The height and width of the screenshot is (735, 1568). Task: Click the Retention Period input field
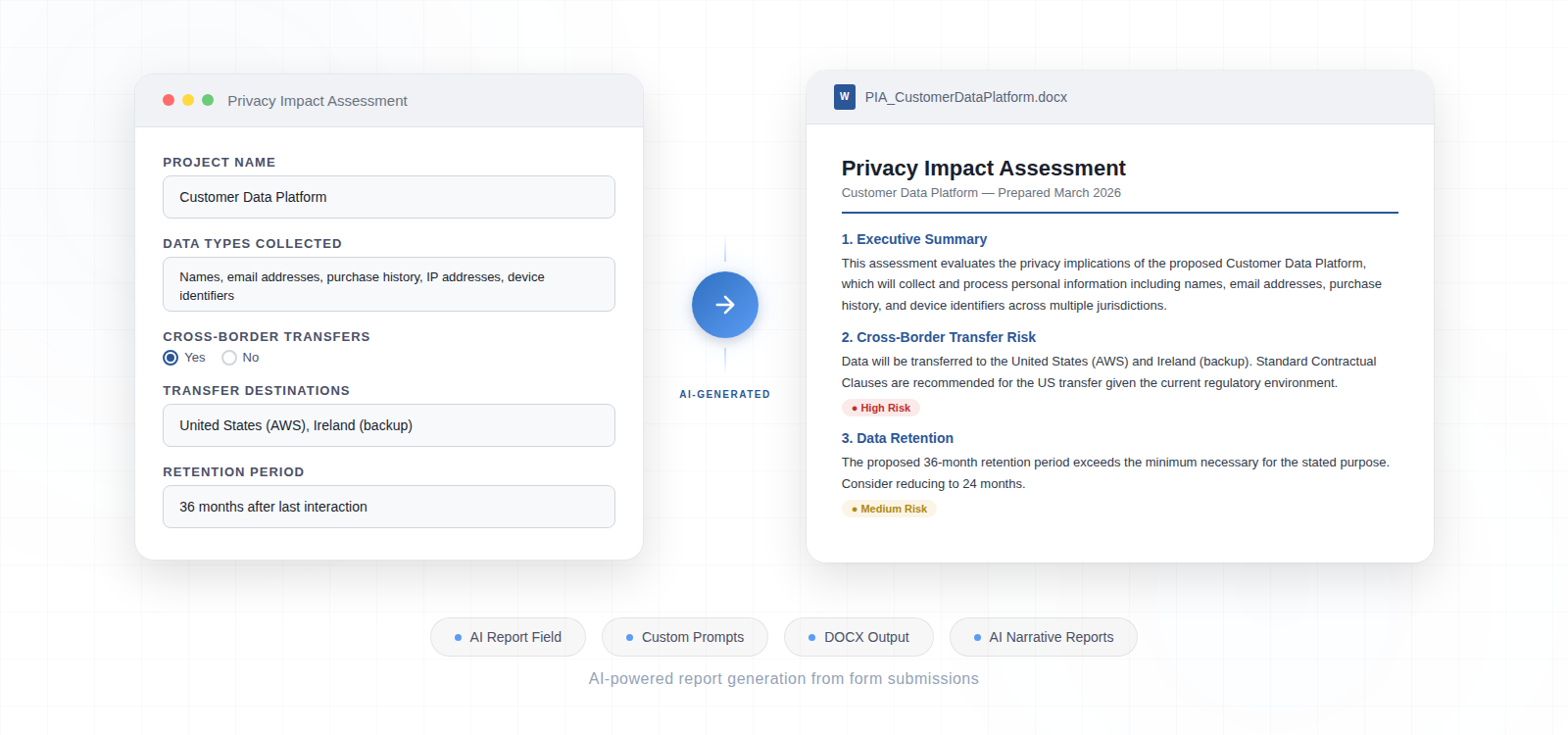388,507
